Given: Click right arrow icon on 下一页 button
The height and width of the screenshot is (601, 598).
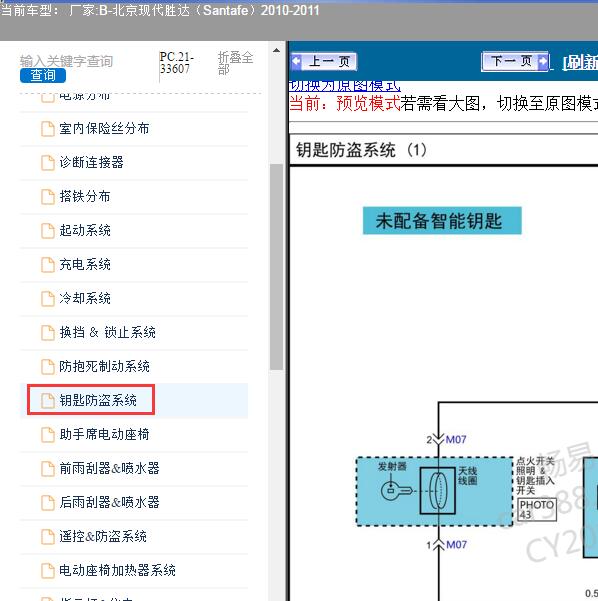Looking at the screenshot, I should click(x=543, y=61).
